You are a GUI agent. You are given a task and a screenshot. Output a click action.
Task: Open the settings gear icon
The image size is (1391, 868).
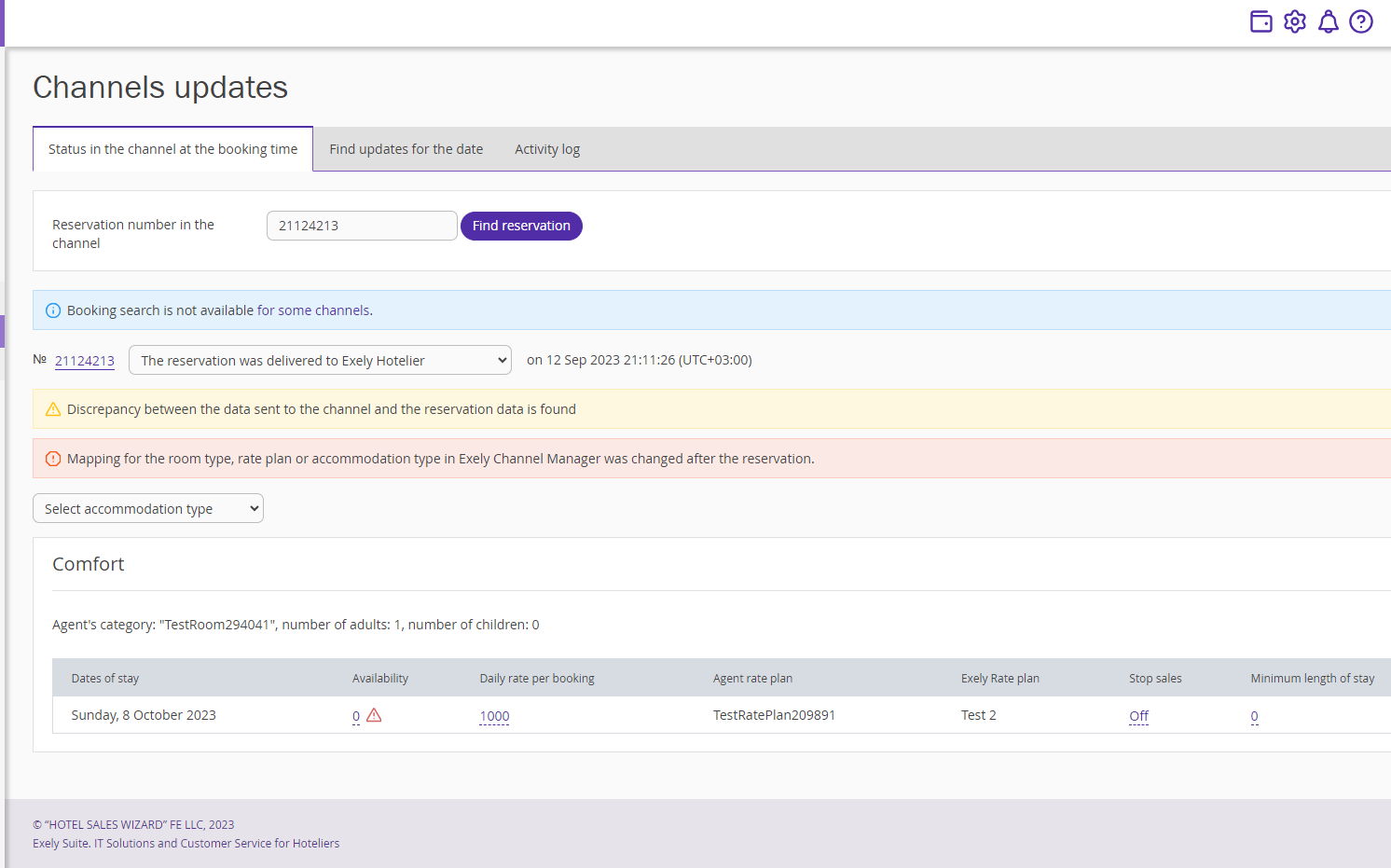click(1294, 21)
